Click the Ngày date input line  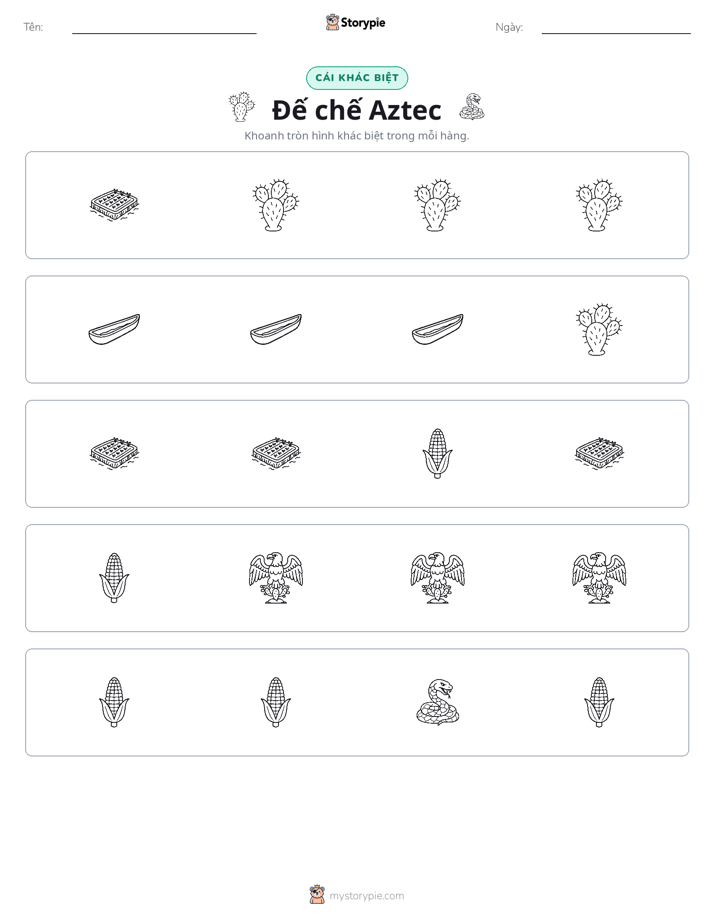click(x=616, y=27)
